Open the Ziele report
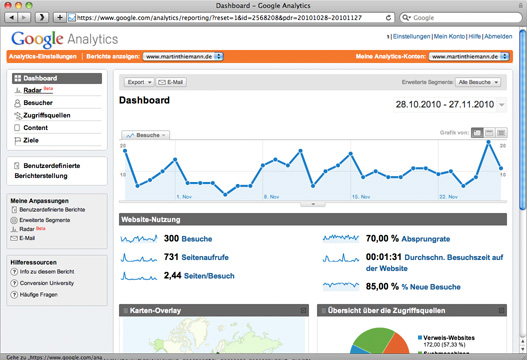 coord(31,141)
